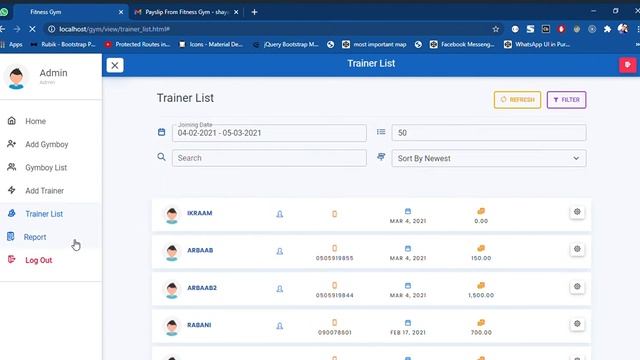Click trainer name IKRAAM
The width and height of the screenshot is (640, 360).
[x=200, y=213]
